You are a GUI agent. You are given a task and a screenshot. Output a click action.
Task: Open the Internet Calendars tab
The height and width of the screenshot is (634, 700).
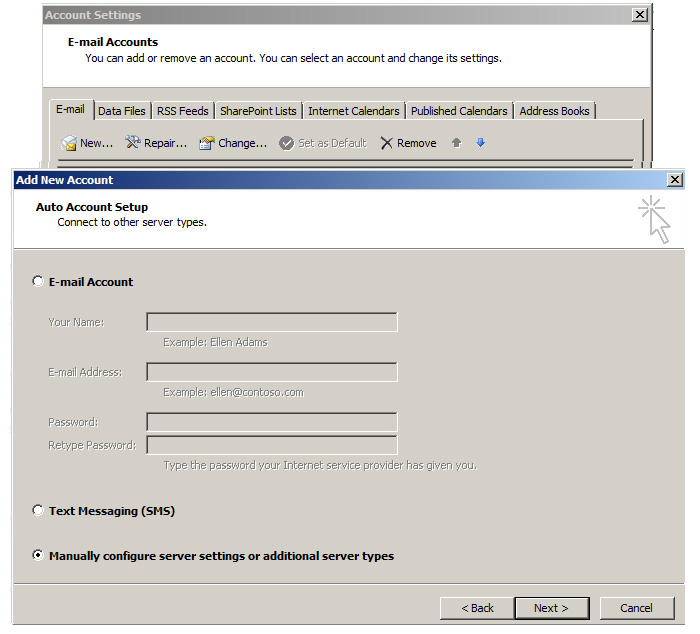coord(353,111)
